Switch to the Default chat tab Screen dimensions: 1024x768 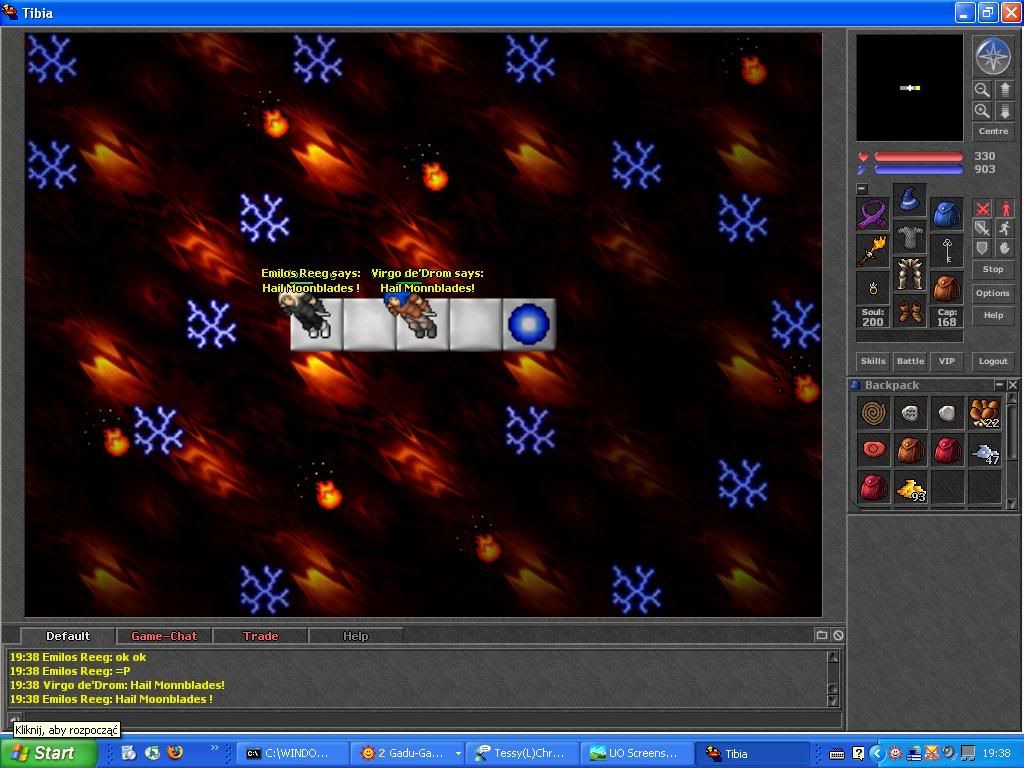[x=68, y=636]
